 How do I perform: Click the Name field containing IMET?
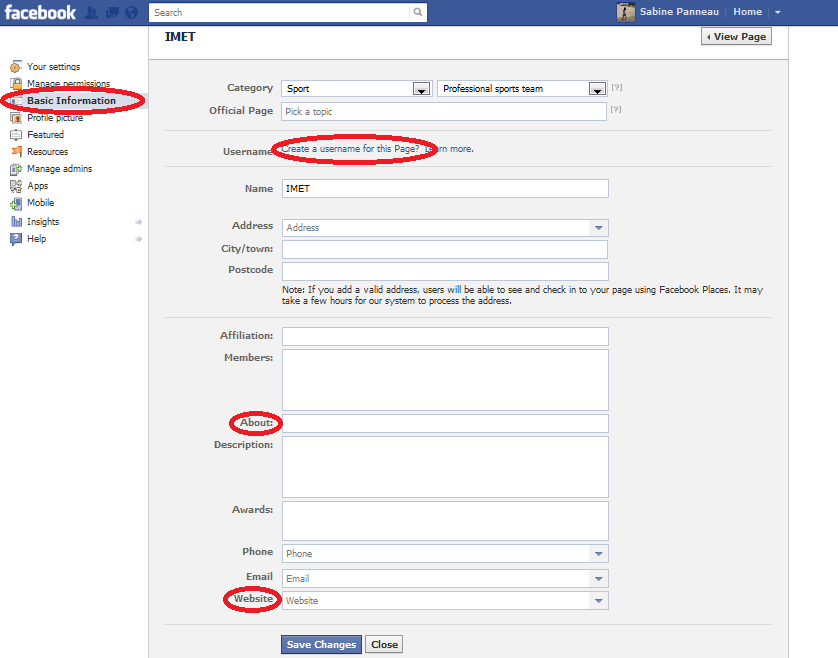[x=445, y=189]
